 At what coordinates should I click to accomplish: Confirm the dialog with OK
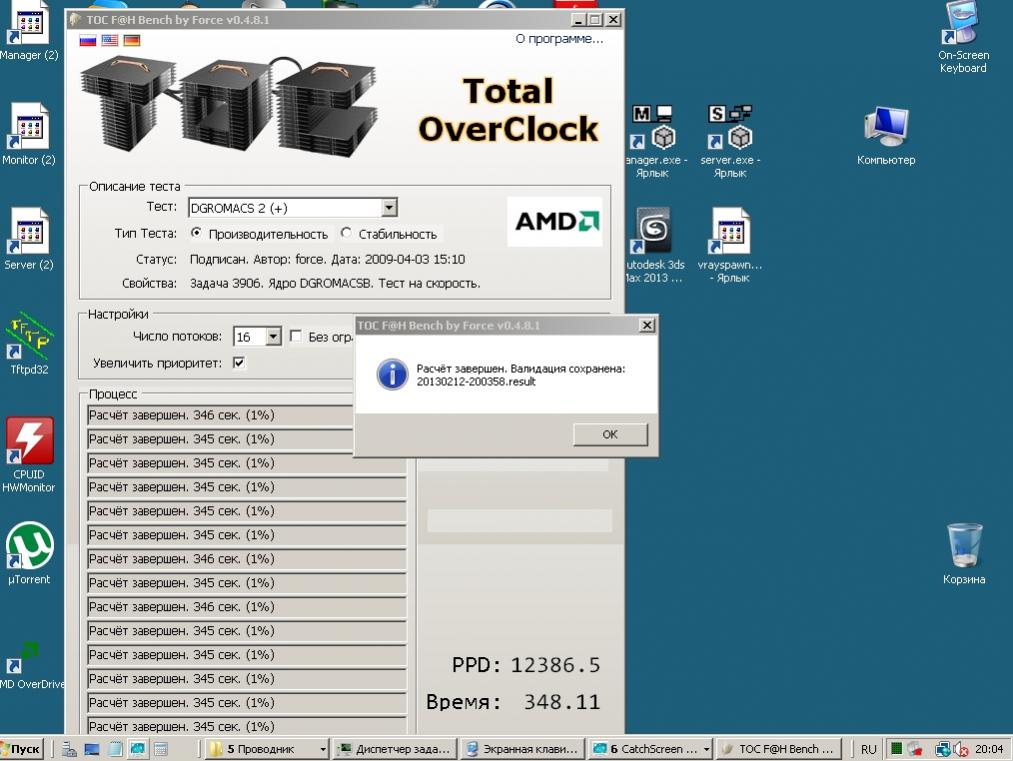(610, 434)
